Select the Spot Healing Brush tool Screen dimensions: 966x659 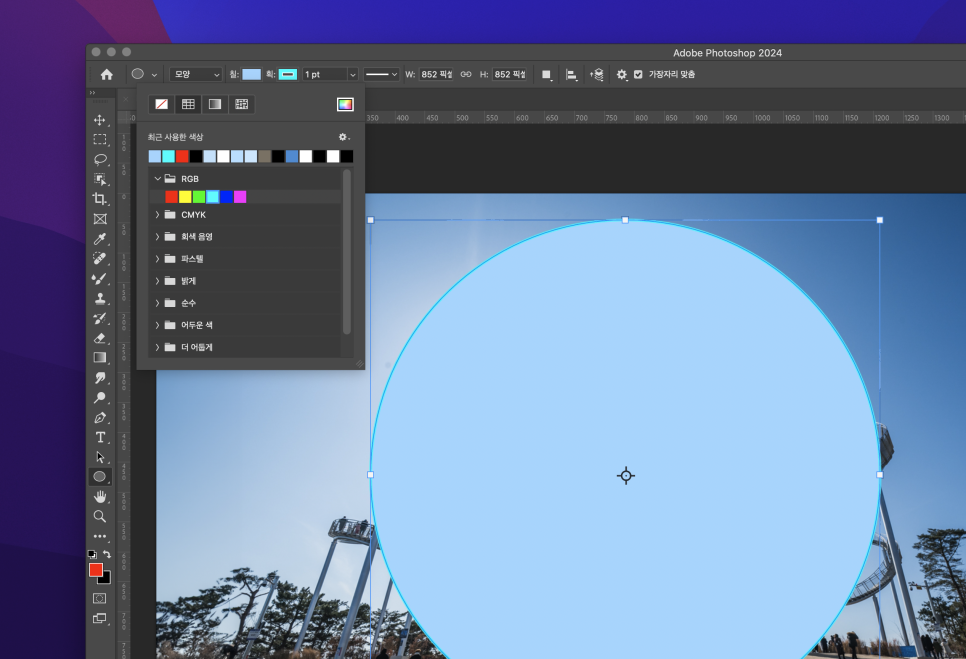pos(100,259)
